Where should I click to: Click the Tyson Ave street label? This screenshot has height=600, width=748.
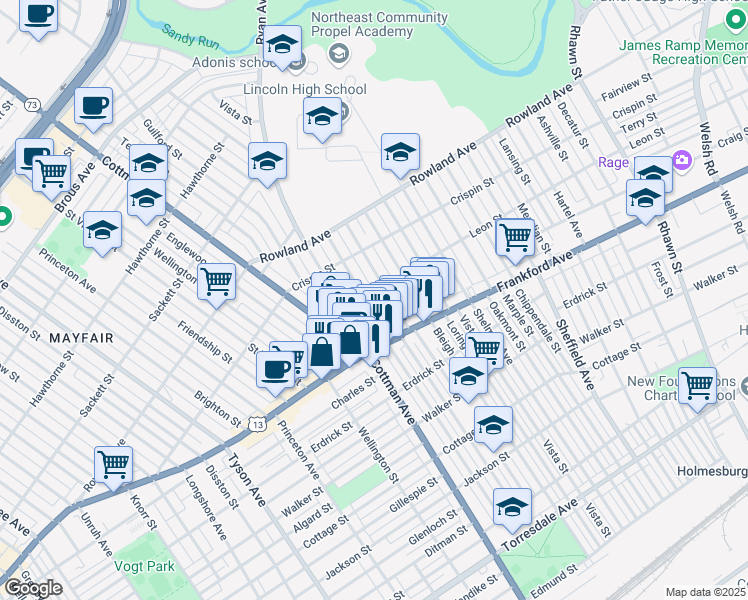pos(246,479)
